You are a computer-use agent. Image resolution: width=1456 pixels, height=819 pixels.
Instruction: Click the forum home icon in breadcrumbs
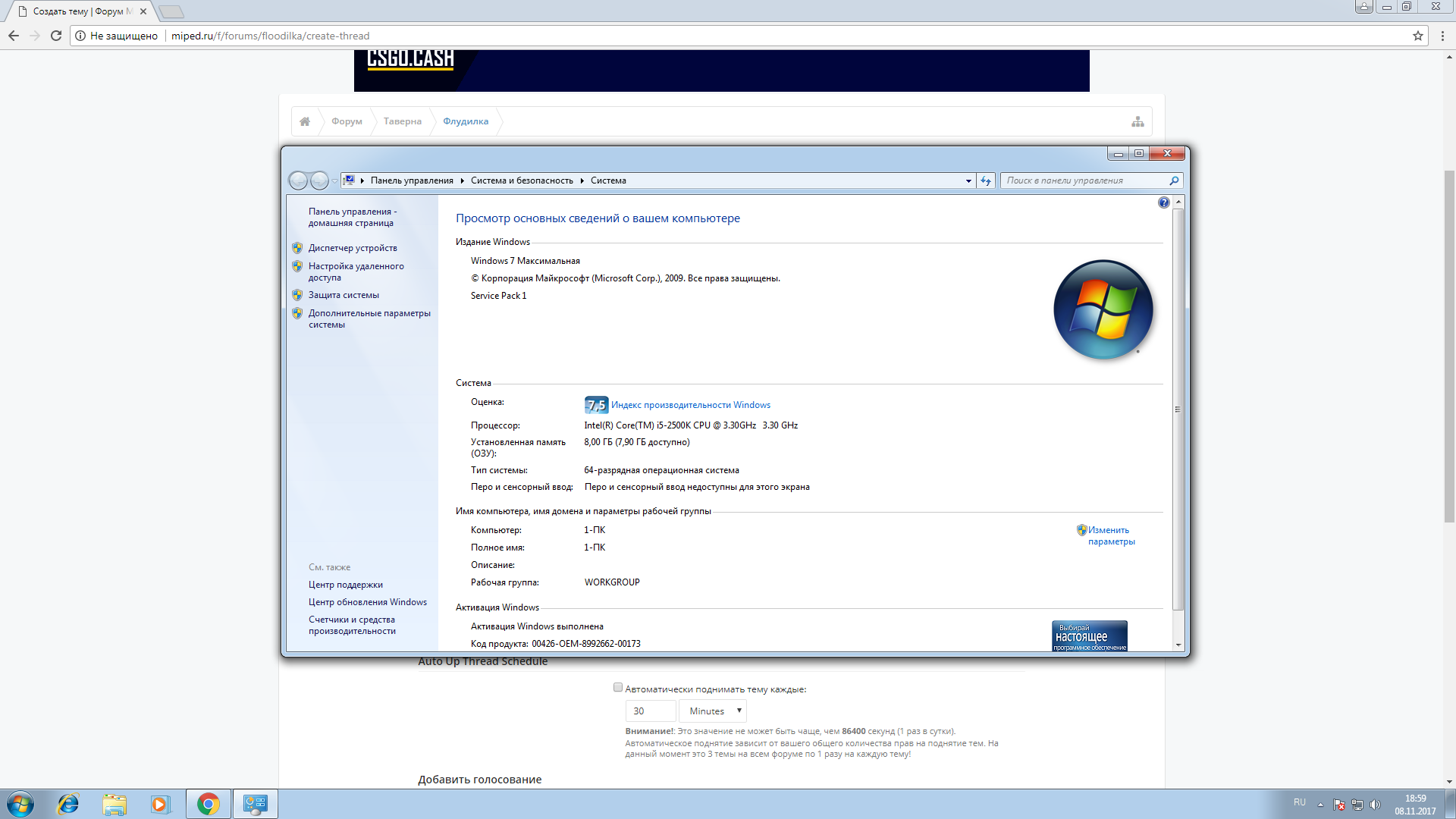coord(305,121)
